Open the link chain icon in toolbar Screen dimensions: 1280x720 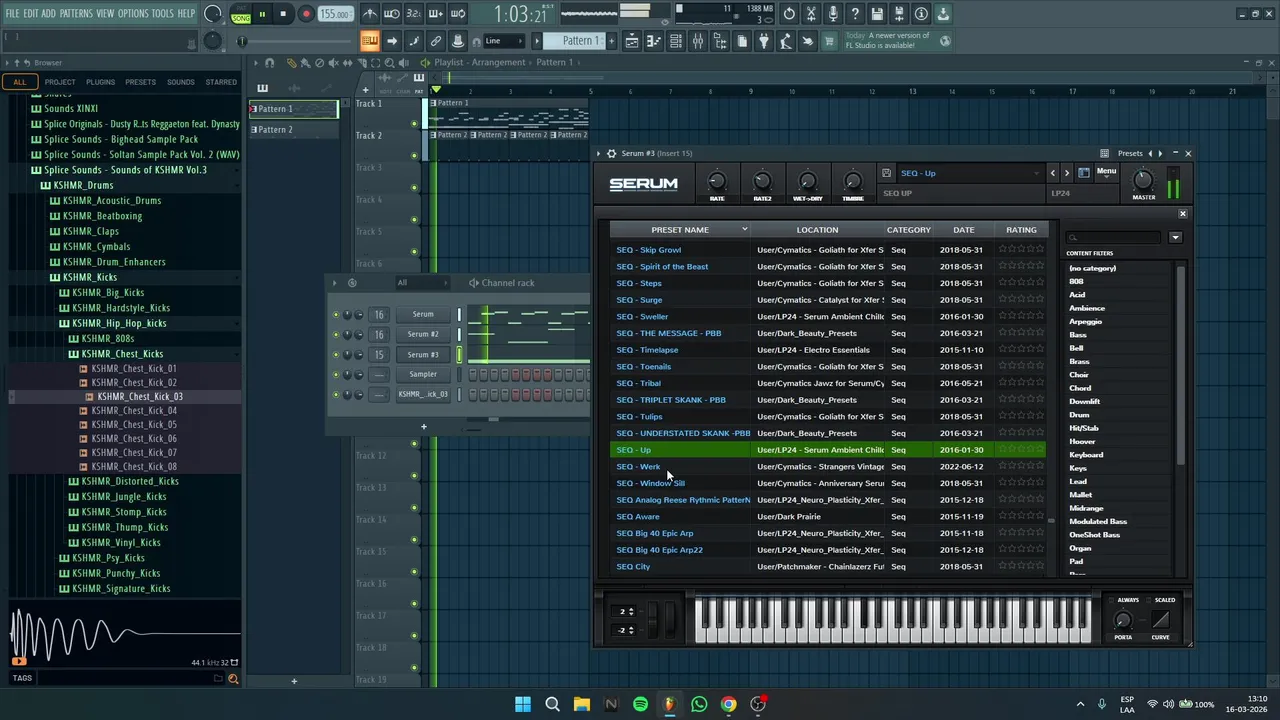pos(436,41)
